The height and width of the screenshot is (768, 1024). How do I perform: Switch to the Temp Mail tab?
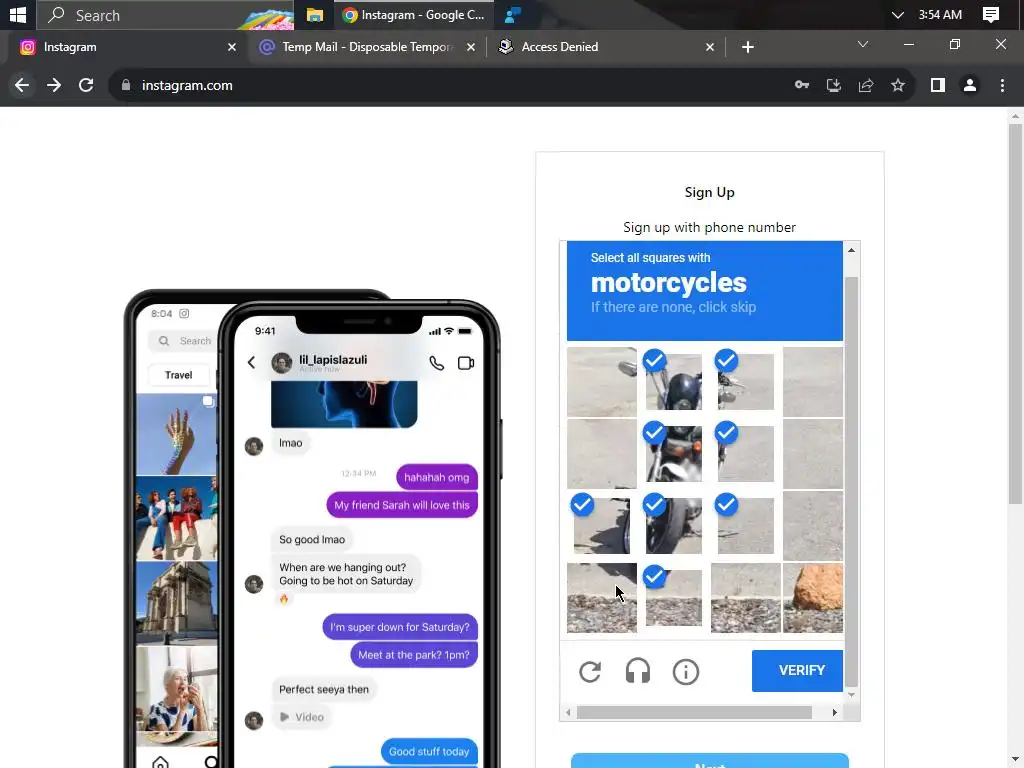367,47
